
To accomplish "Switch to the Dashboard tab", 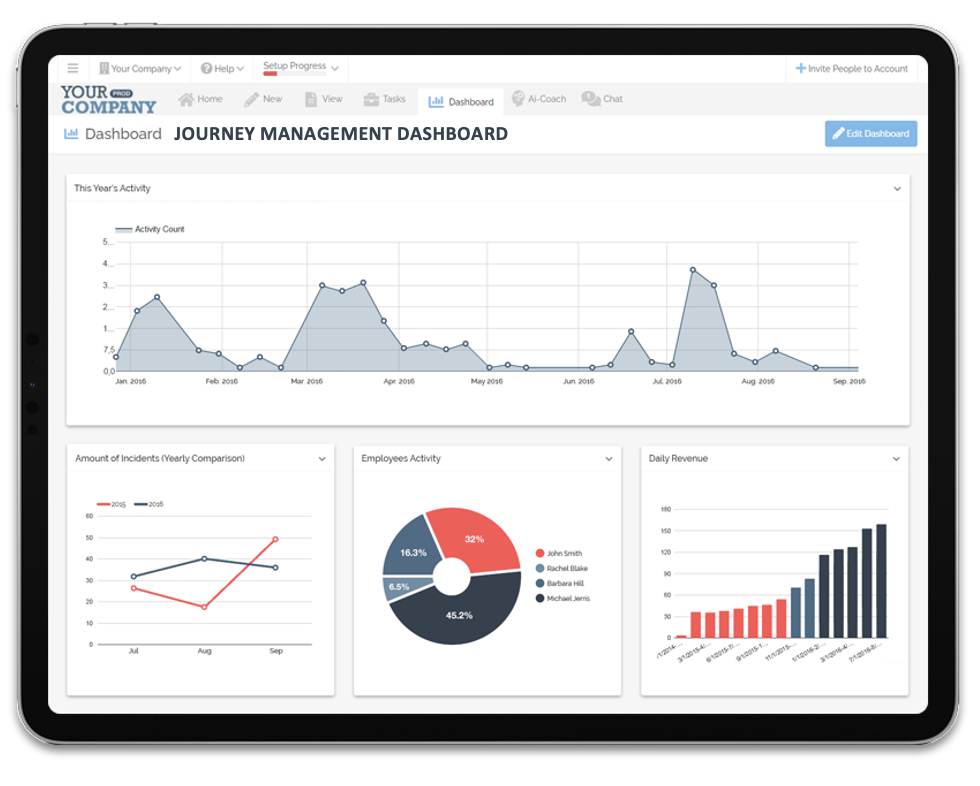I will [461, 101].
